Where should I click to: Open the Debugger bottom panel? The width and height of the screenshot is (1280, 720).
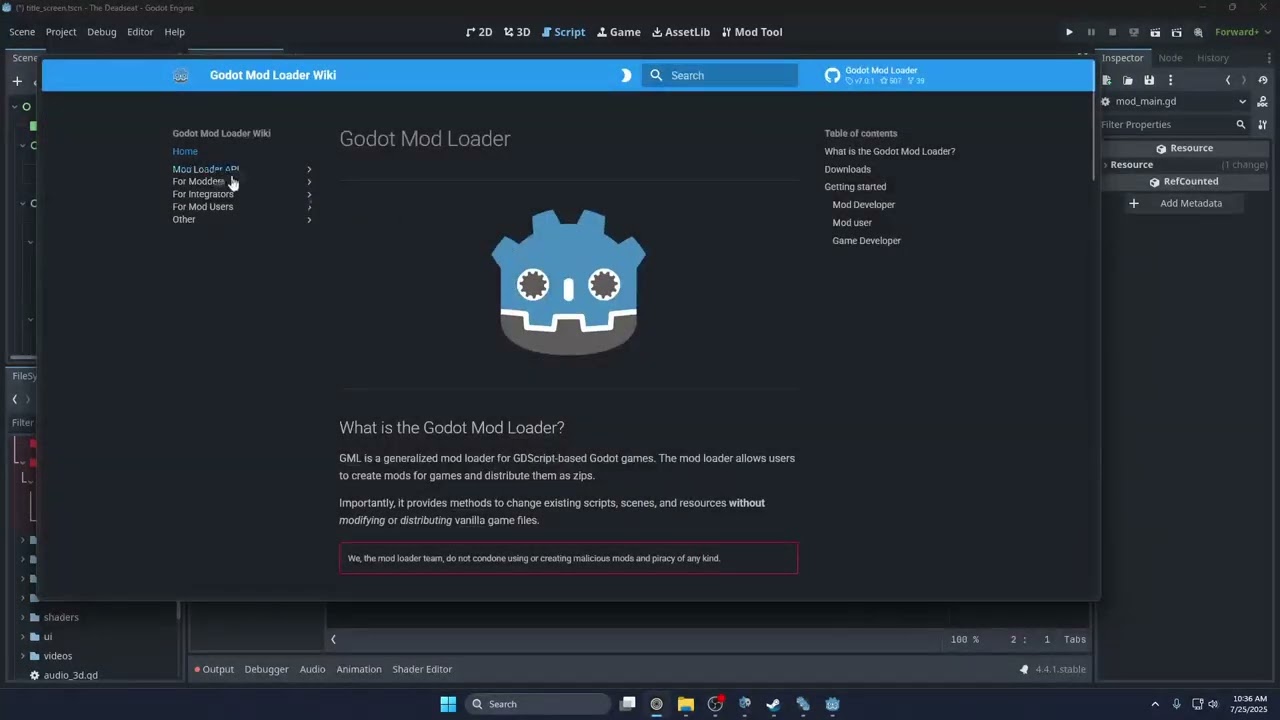click(x=266, y=669)
